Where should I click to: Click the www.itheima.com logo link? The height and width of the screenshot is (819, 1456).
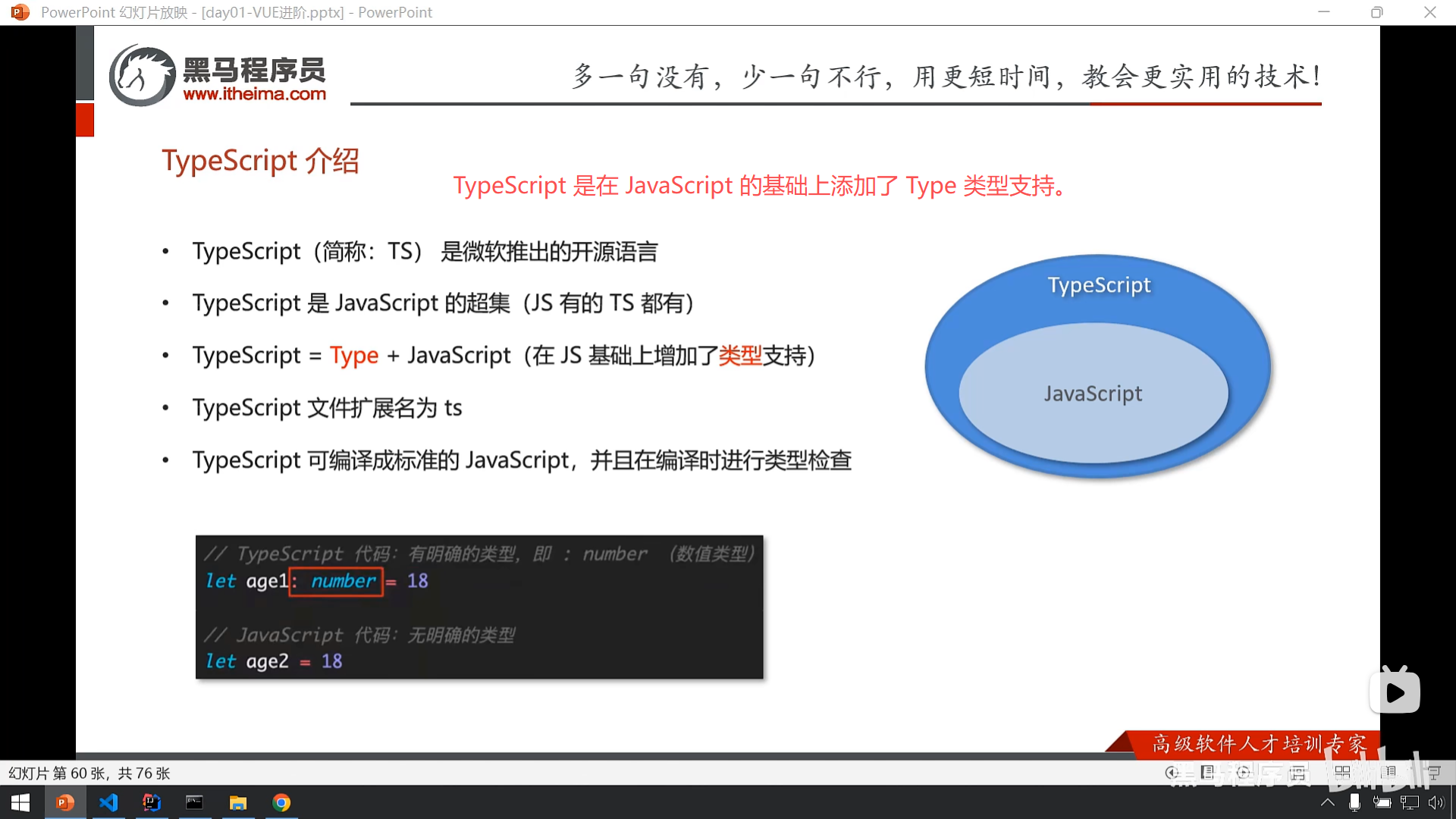coord(254,94)
